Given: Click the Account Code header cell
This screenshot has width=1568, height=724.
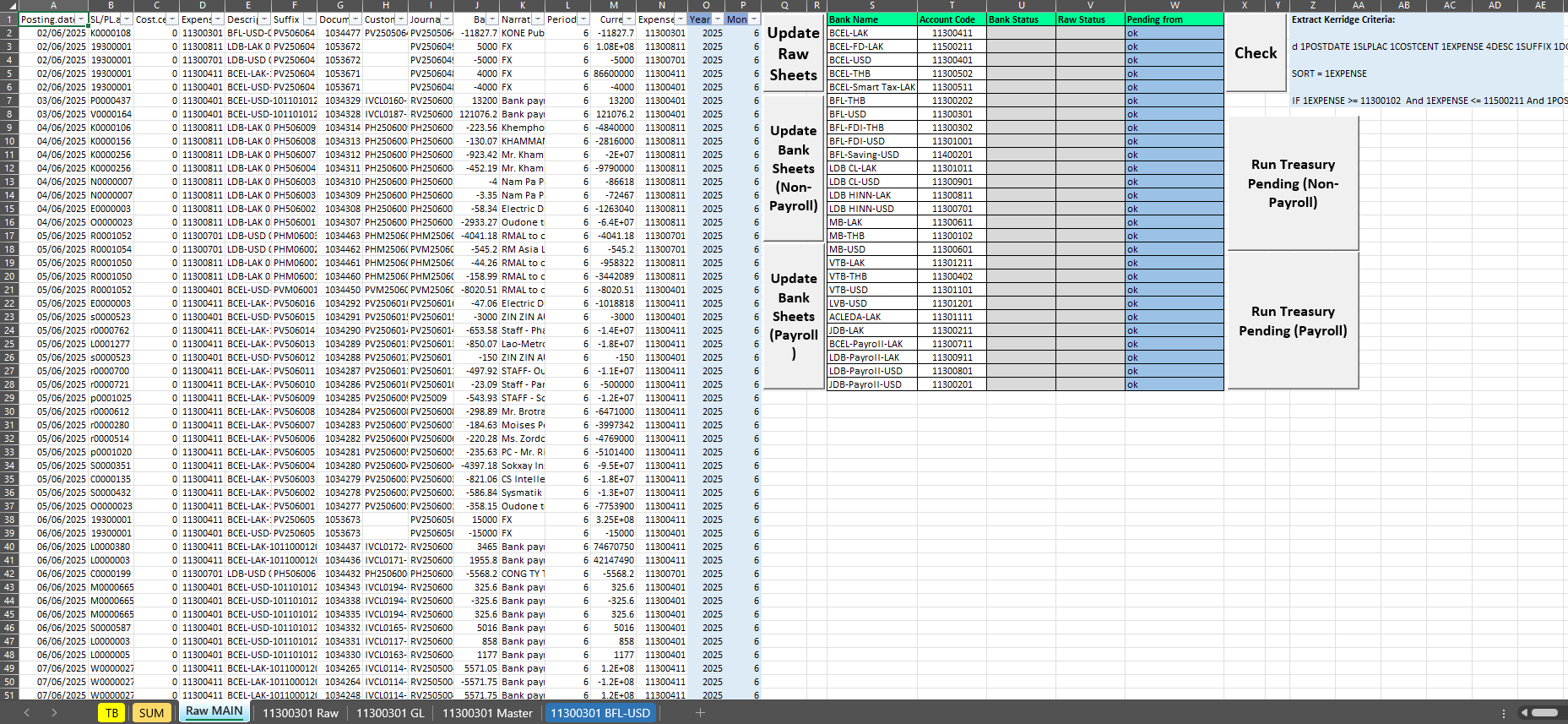Looking at the screenshot, I should pos(952,19).
